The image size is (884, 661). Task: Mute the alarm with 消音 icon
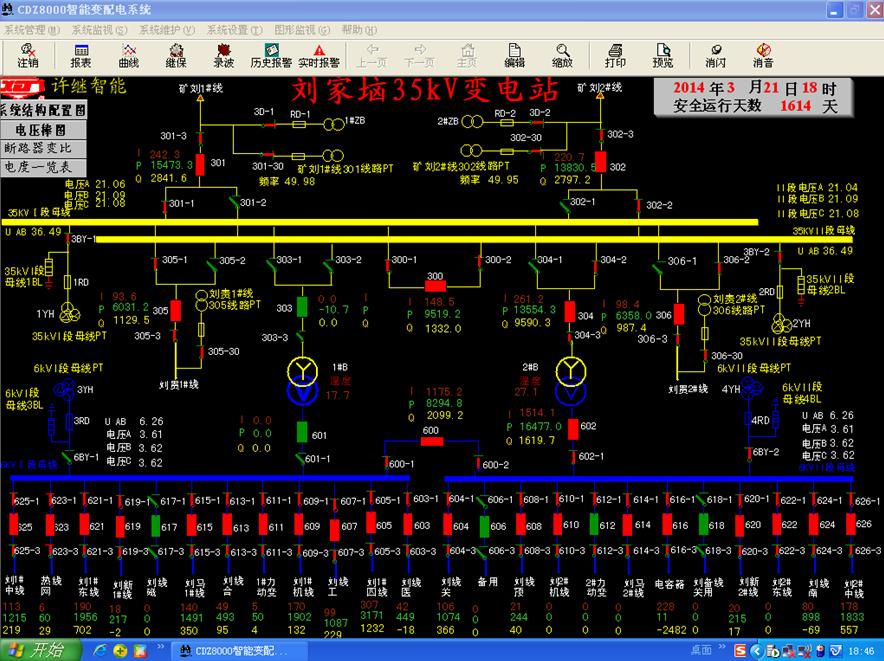pyautogui.click(x=763, y=55)
